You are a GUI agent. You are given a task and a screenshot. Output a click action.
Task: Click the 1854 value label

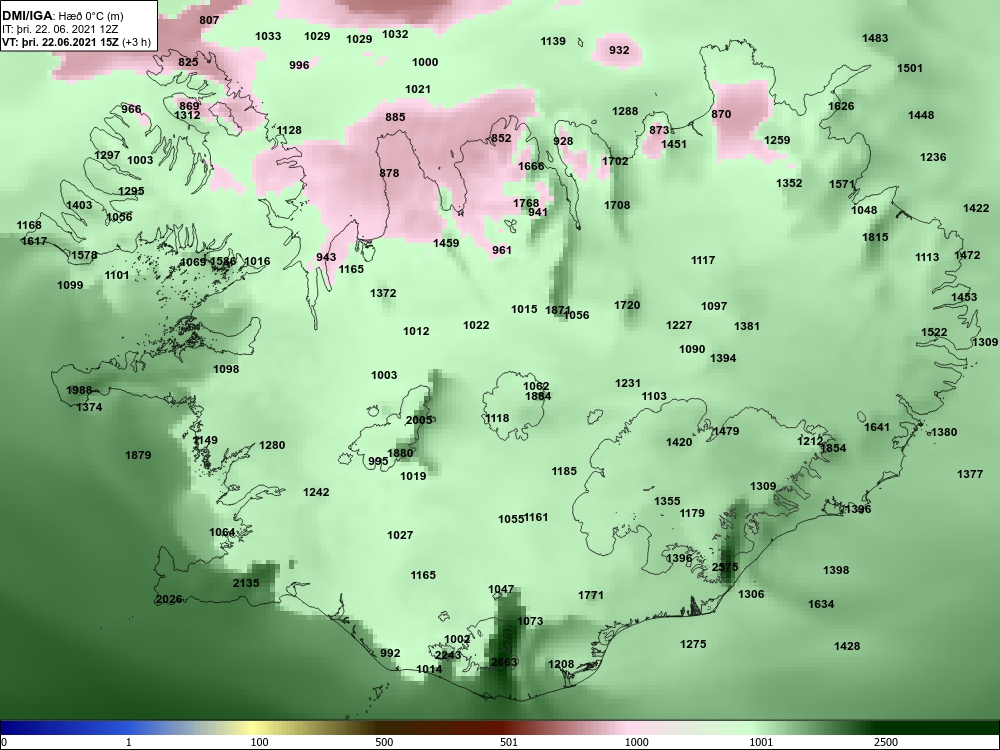click(x=833, y=448)
